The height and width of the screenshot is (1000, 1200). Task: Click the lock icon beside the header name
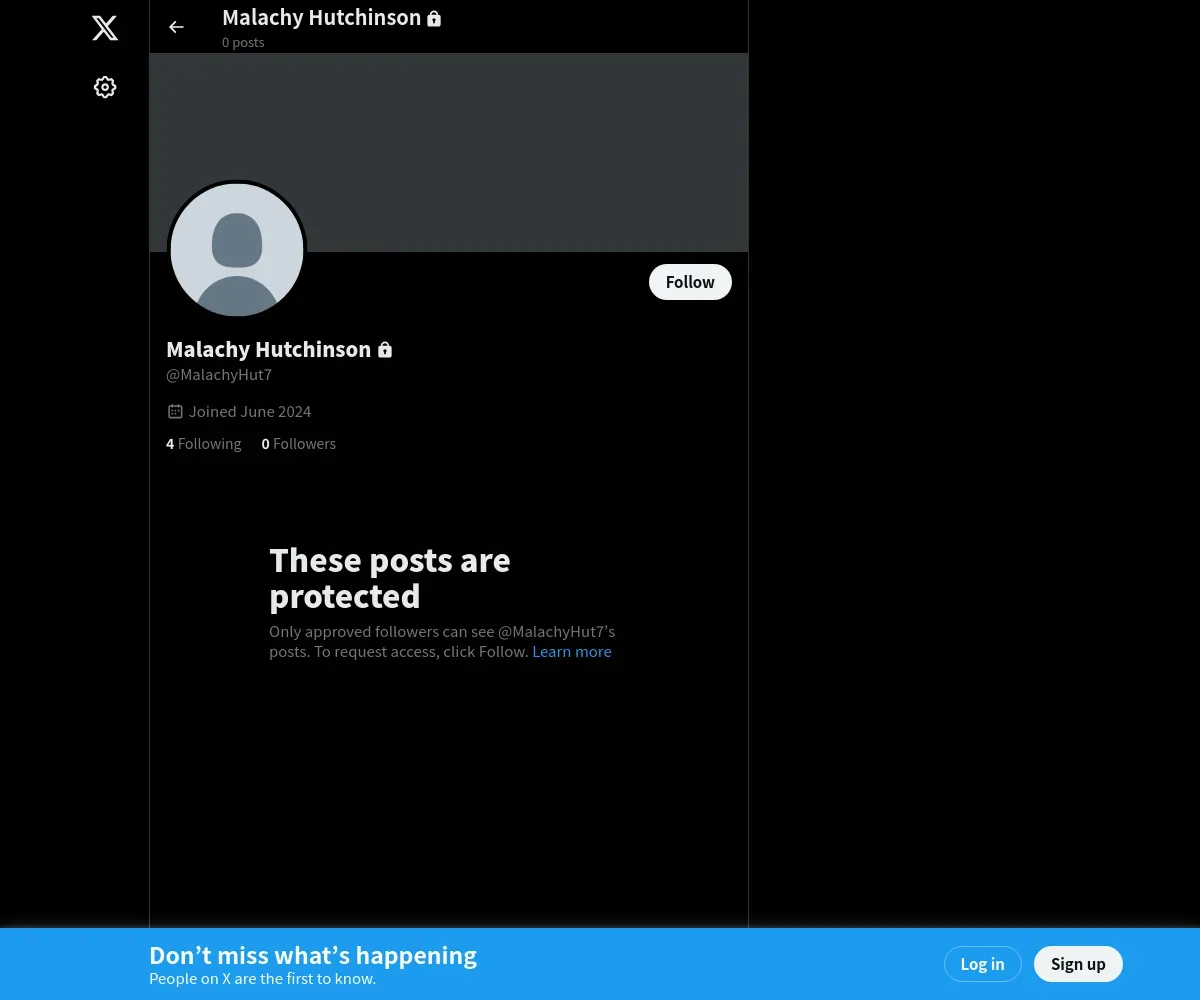434,18
